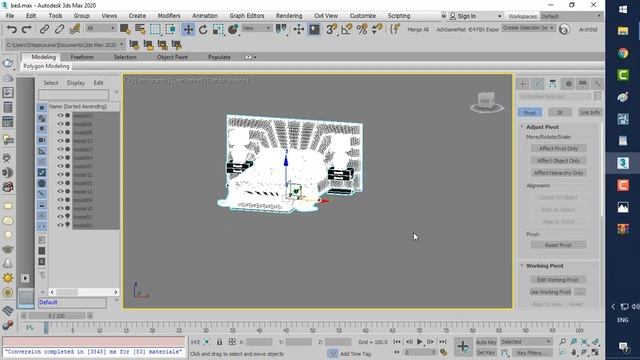Toggle Auto Key mode
This screenshot has width=640, height=360.
pos(486,342)
